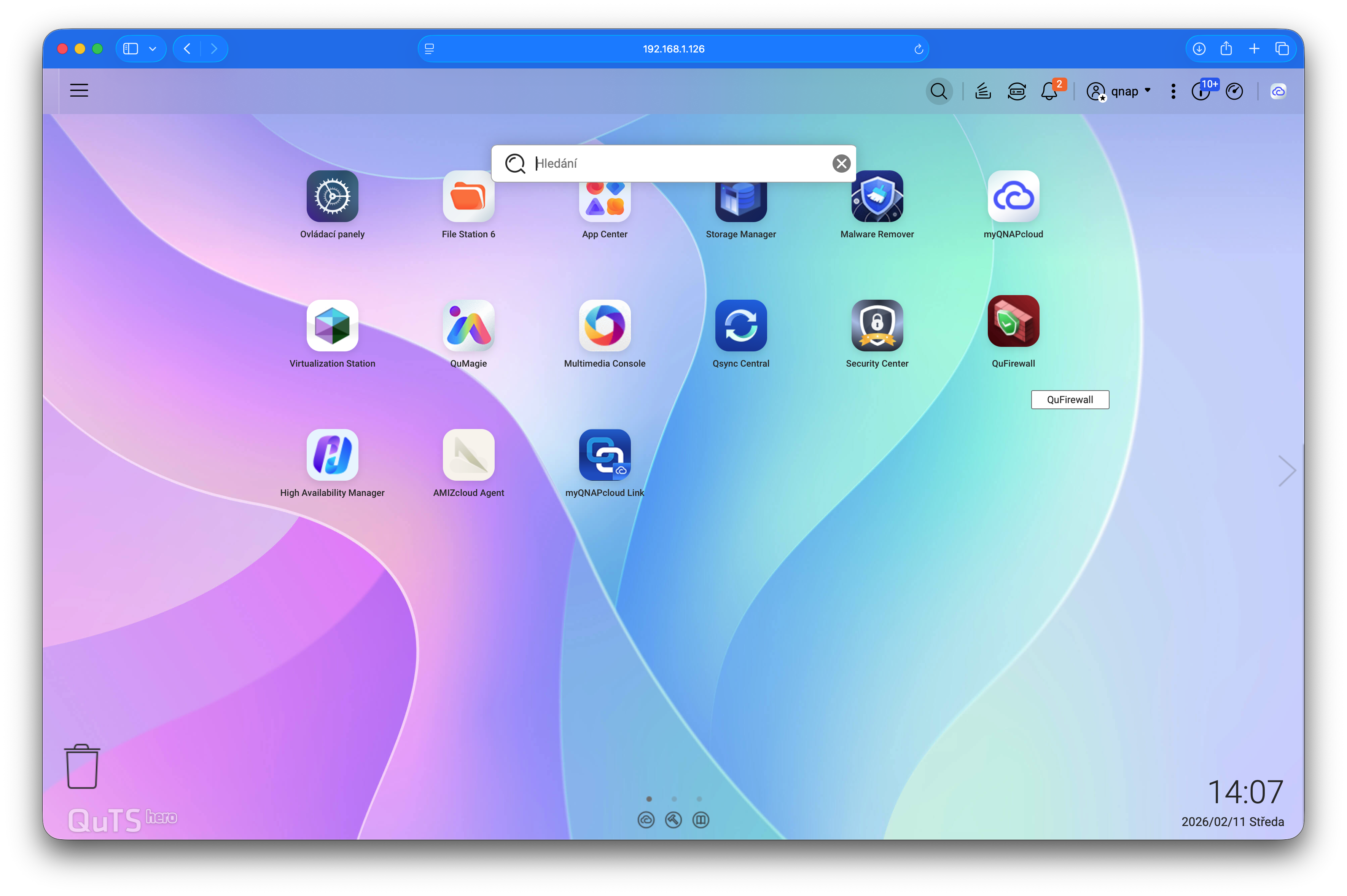Open the dashboard gauge icon
This screenshot has width=1347, height=896.
click(1234, 91)
